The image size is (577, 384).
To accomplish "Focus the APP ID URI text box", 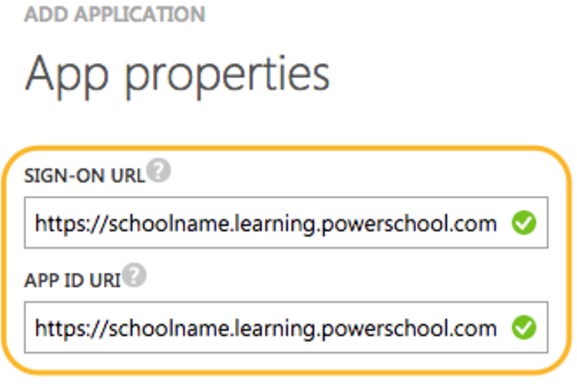I will pyautogui.click(x=286, y=327).
